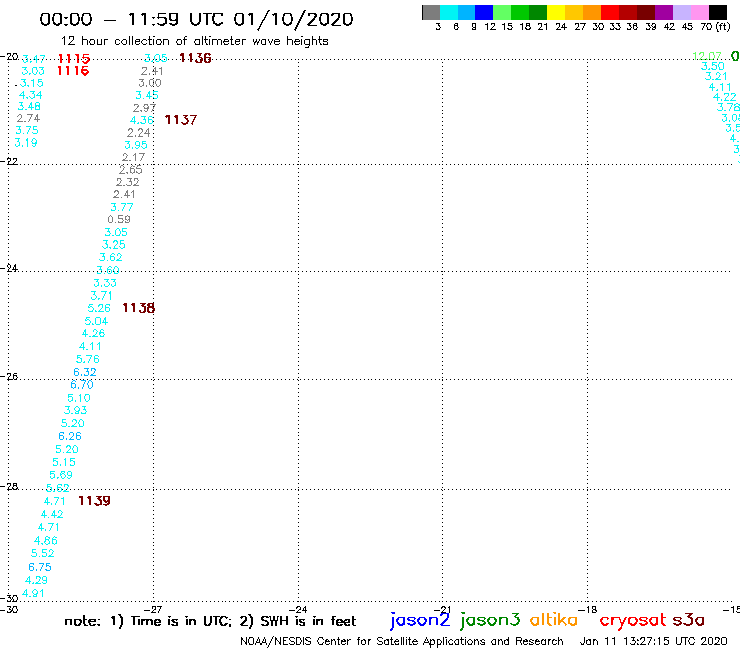Click the wave height value 6.26
Image resolution: width=740 pixels, height=650 pixels.
pos(70,436)
